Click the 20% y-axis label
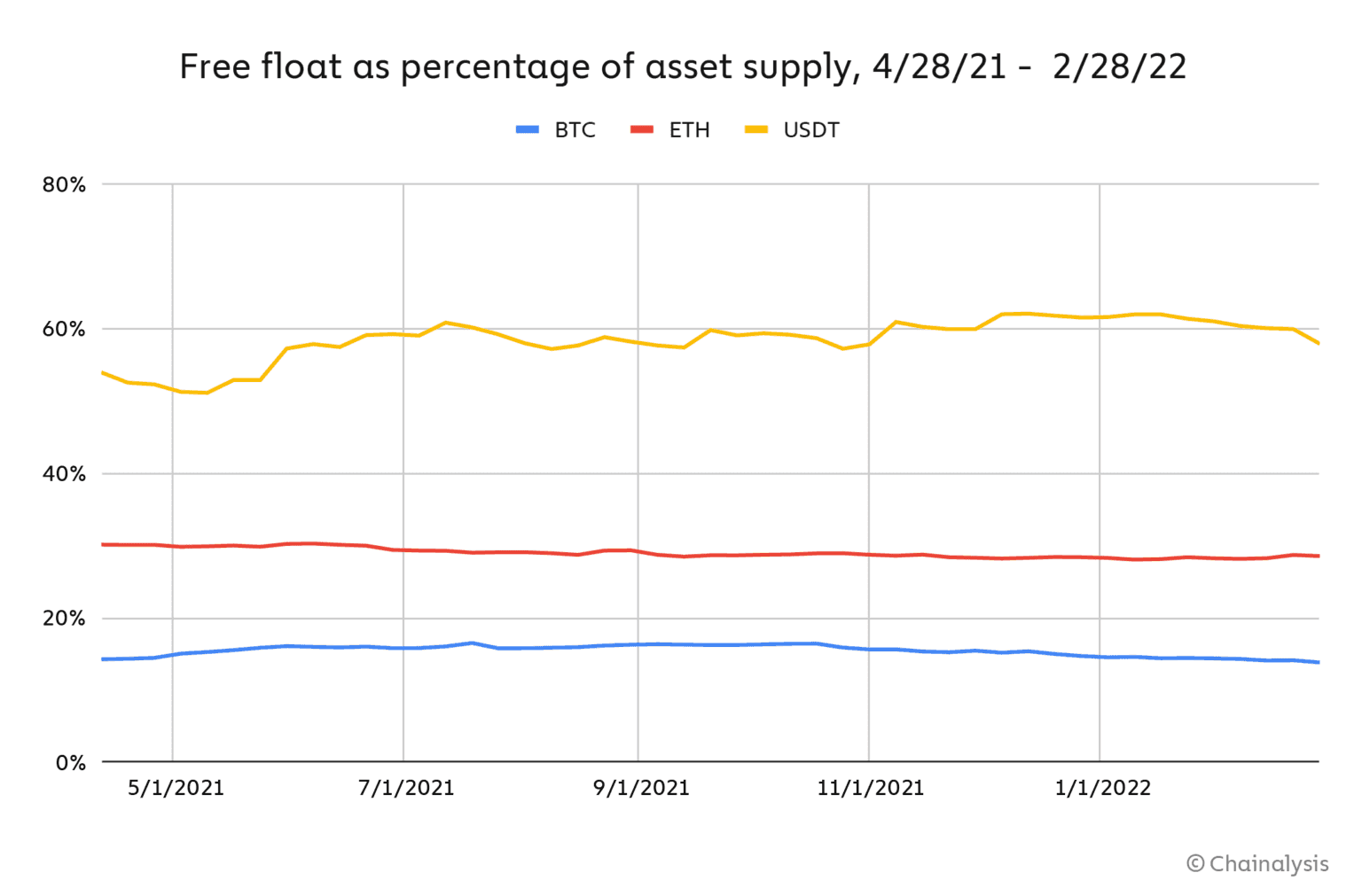This screenshot has width=1362, height=896. [64, 619]
